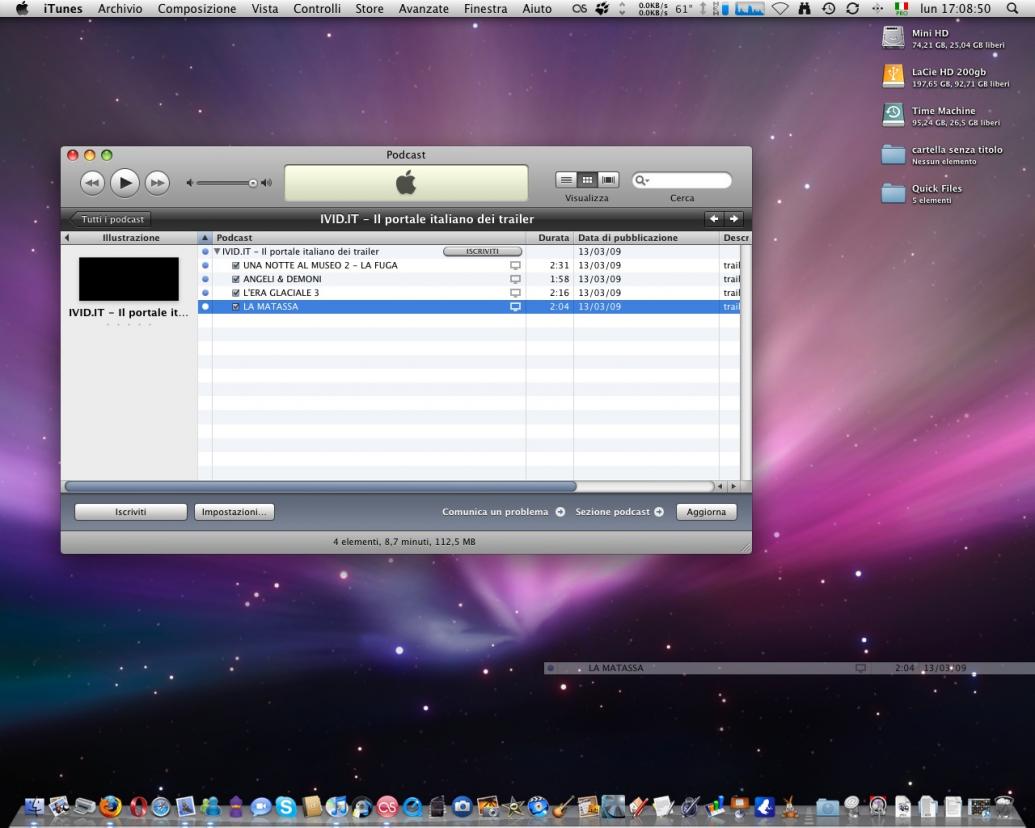
Task: Click the small ISCRIVITI button in row
Action: [483, 252]
